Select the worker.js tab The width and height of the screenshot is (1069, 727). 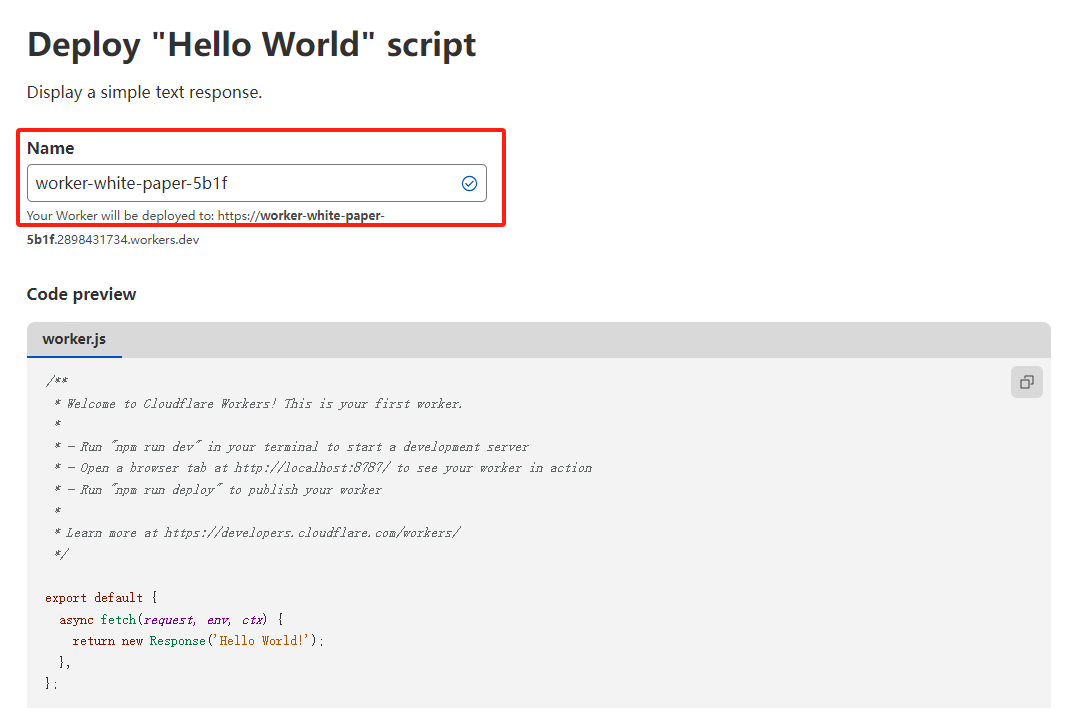pyautogui.click(x=74, y=339)
